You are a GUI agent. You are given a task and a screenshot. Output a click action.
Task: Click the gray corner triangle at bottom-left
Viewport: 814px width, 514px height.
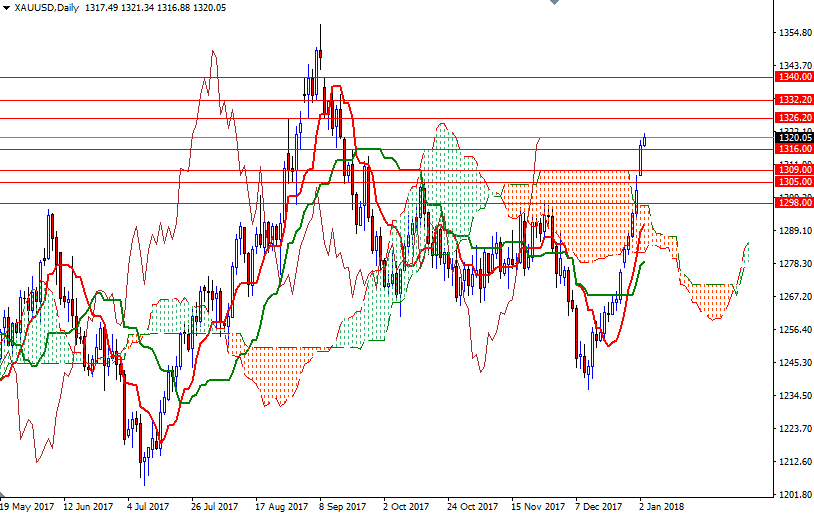click(3, 494)
